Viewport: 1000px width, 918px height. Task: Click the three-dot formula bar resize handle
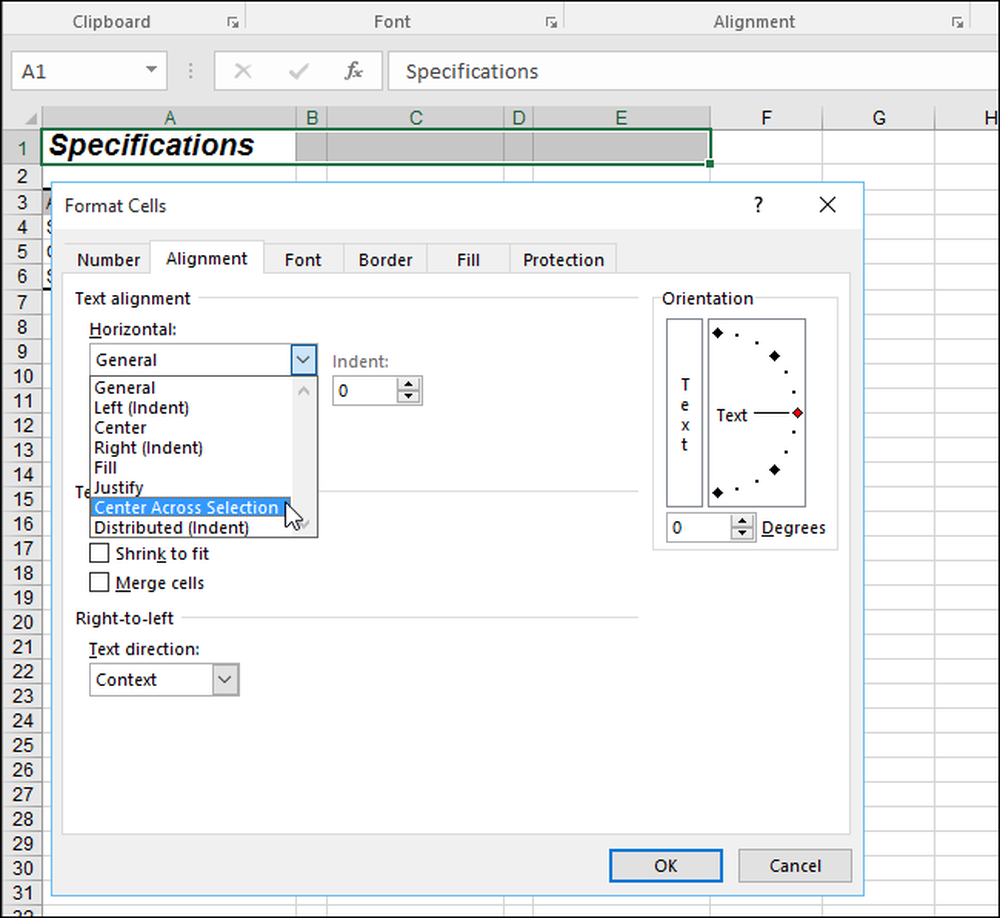[x=190, y=71]
